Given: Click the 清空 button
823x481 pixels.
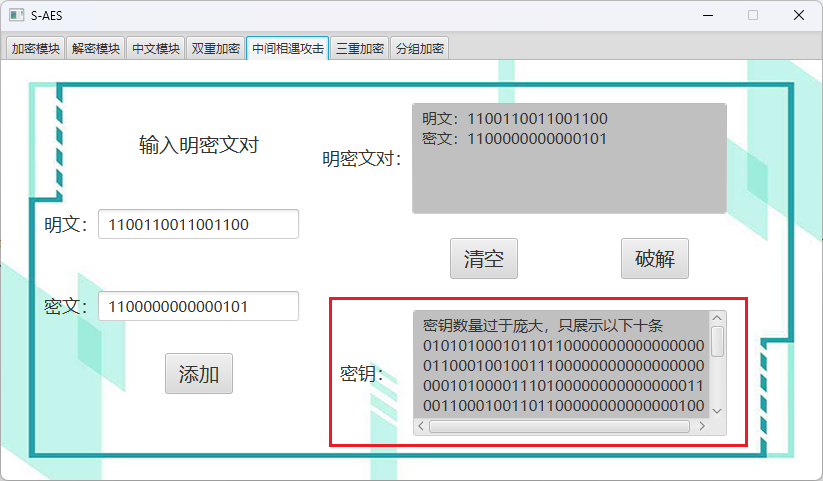Looking at the screenshot, I should tap(484, 259).
